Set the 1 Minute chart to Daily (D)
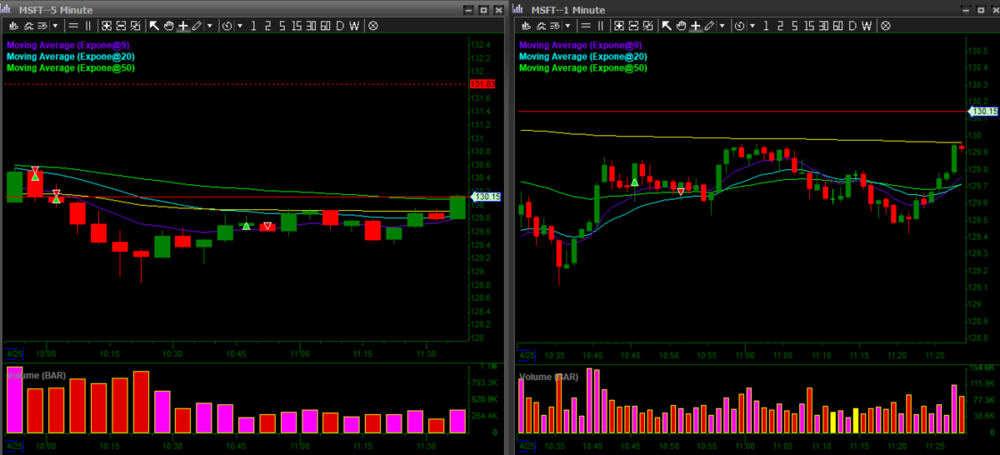Viewport: 1000px width, 455px height. 850,25
